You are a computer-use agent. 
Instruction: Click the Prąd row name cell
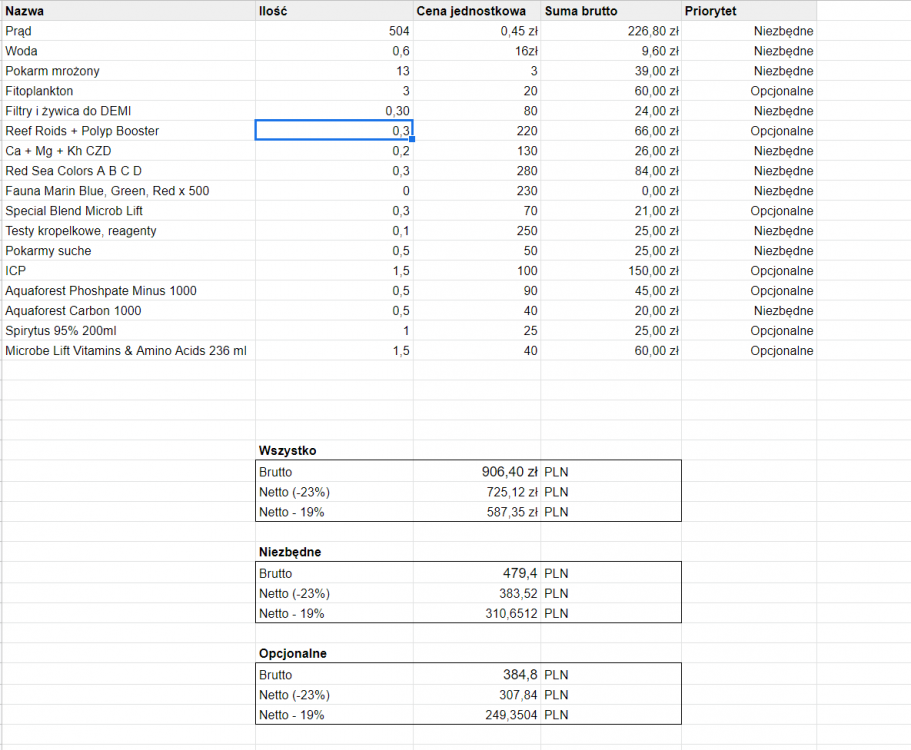[128, 31]
